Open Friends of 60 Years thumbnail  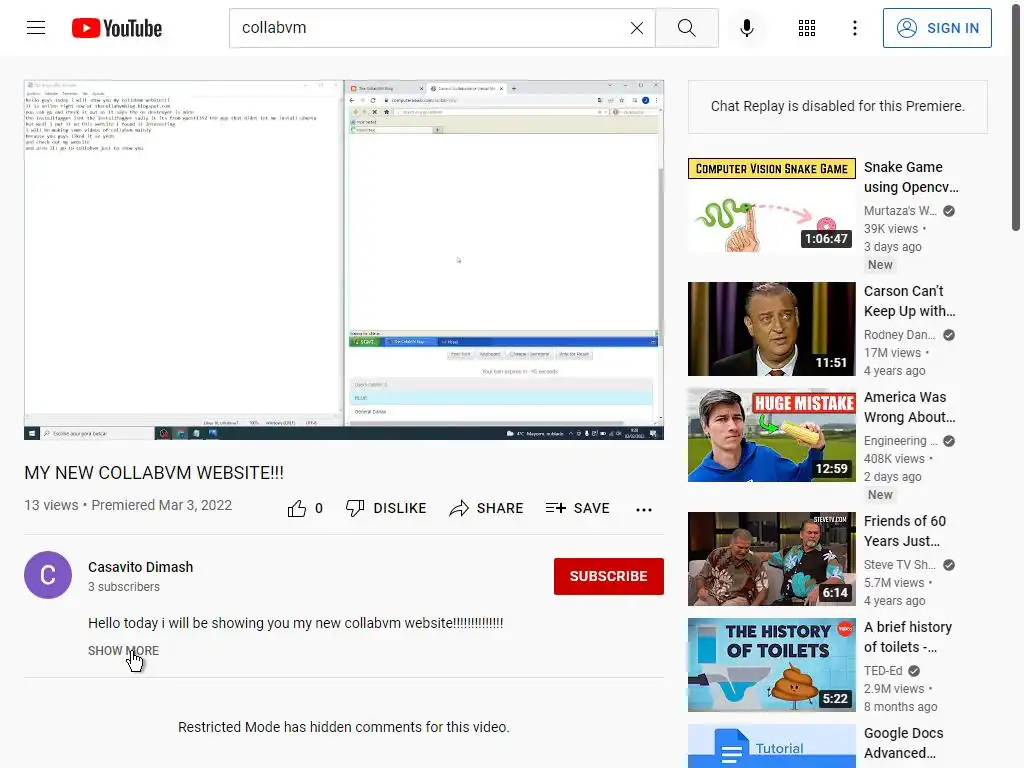(x=771, y=559)
